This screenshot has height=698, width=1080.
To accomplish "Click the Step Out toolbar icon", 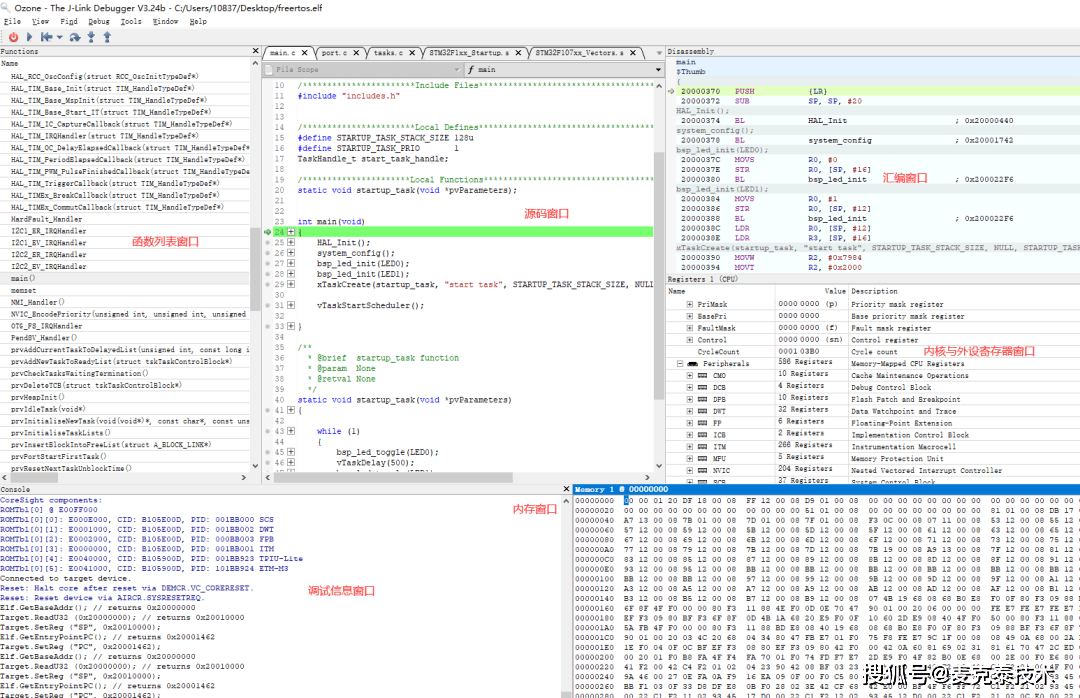I will 106,37.
